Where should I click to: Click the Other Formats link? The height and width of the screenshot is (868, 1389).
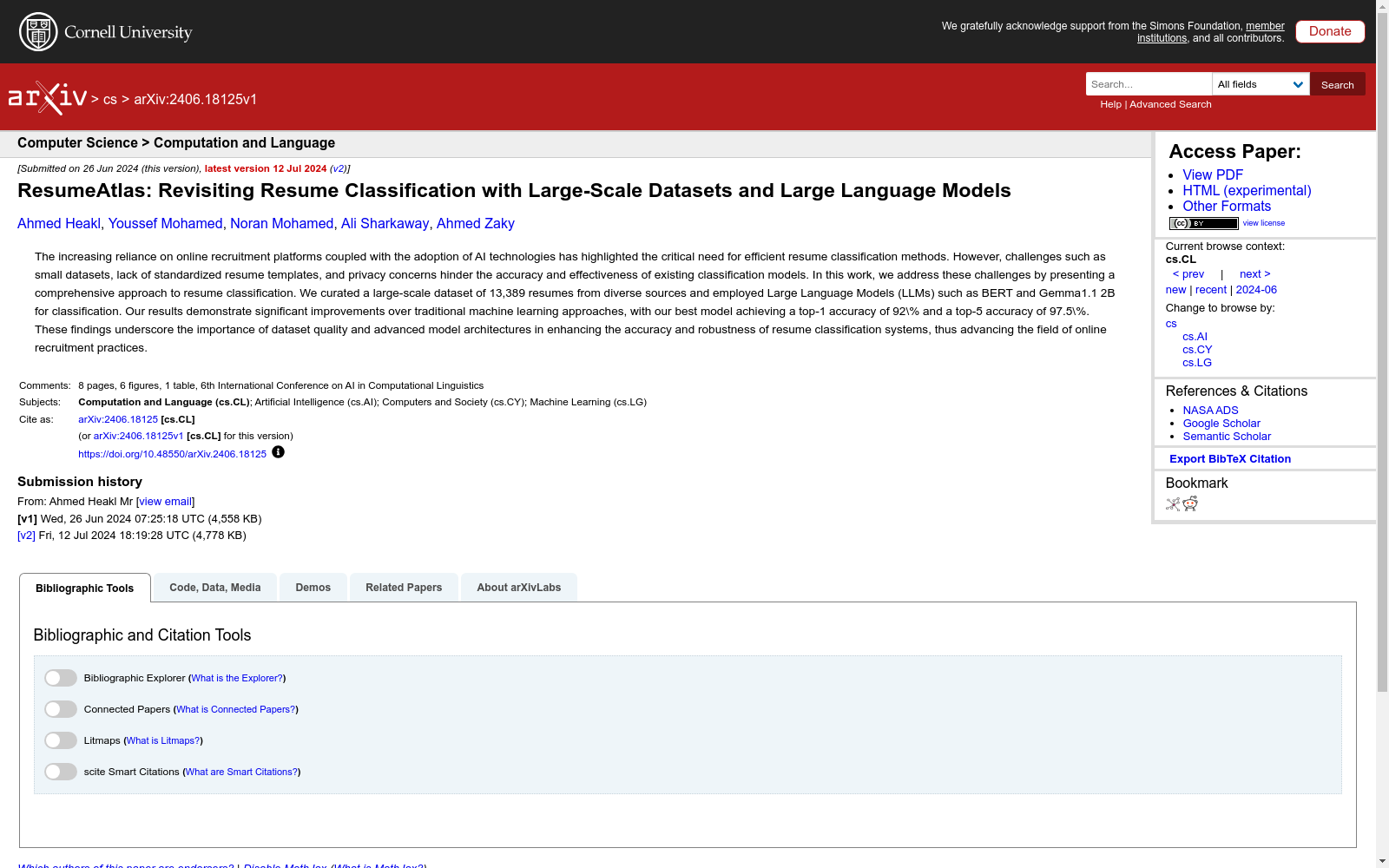1227,206
